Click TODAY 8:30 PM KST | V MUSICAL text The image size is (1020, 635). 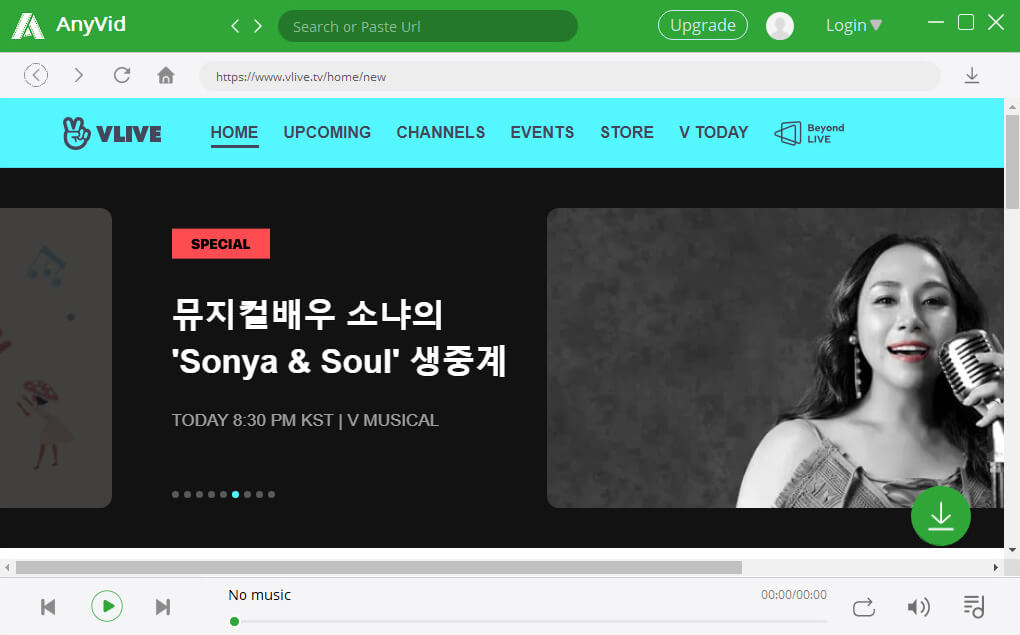(x=305, y=420)
